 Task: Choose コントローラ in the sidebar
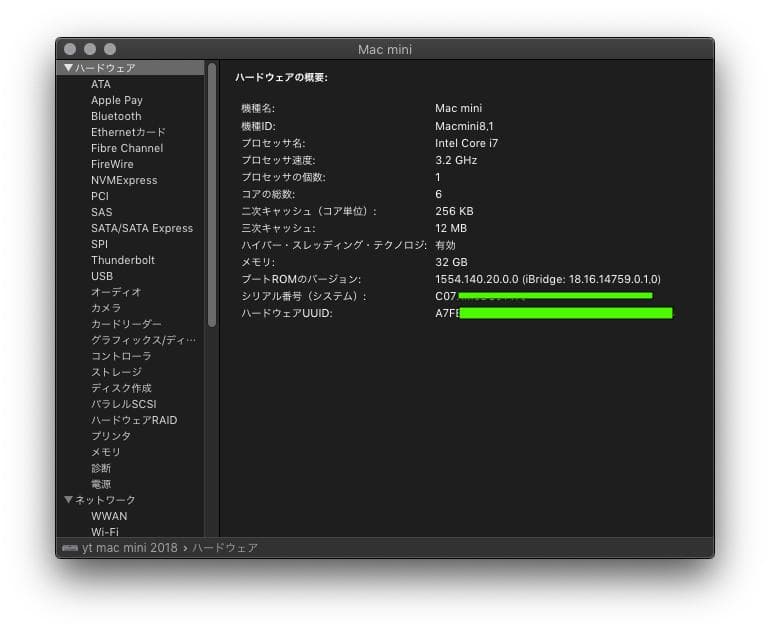pos(121,356)
